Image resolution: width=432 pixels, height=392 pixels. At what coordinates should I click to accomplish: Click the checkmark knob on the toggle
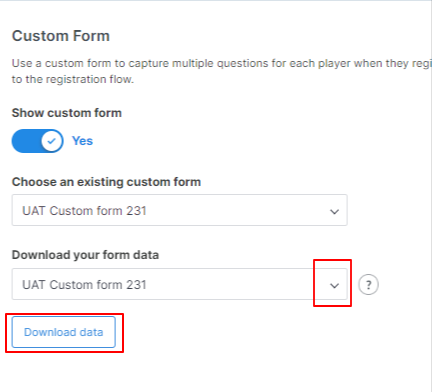pos(52,141)
